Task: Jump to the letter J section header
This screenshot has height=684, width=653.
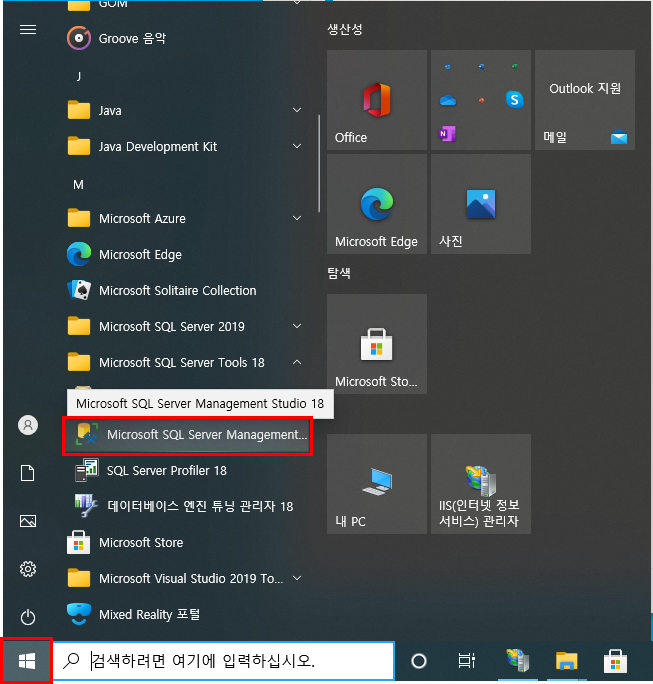Action: pyautogui.click(x=79, y=76)
